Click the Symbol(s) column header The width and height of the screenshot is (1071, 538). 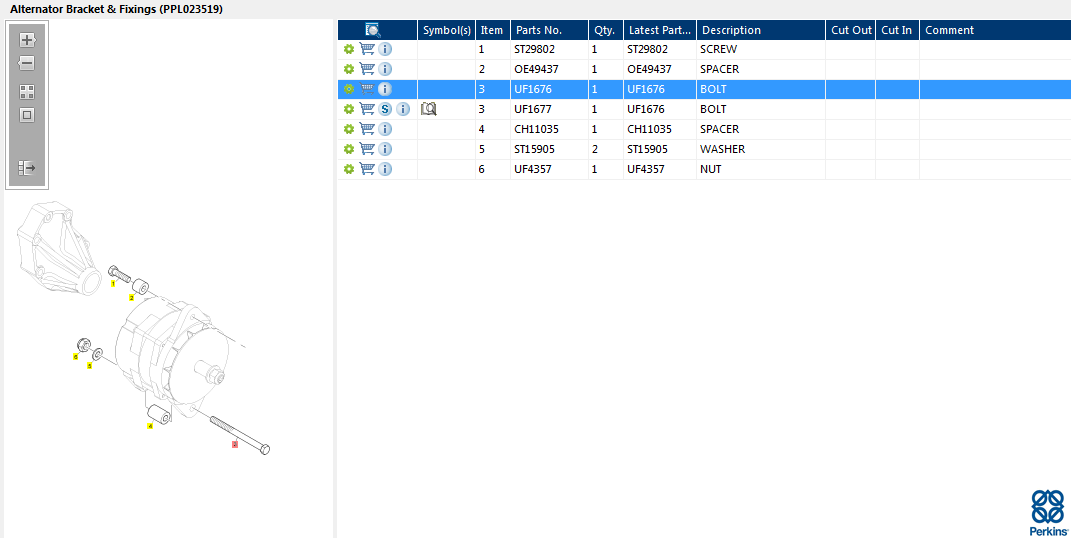pos(447,30)
